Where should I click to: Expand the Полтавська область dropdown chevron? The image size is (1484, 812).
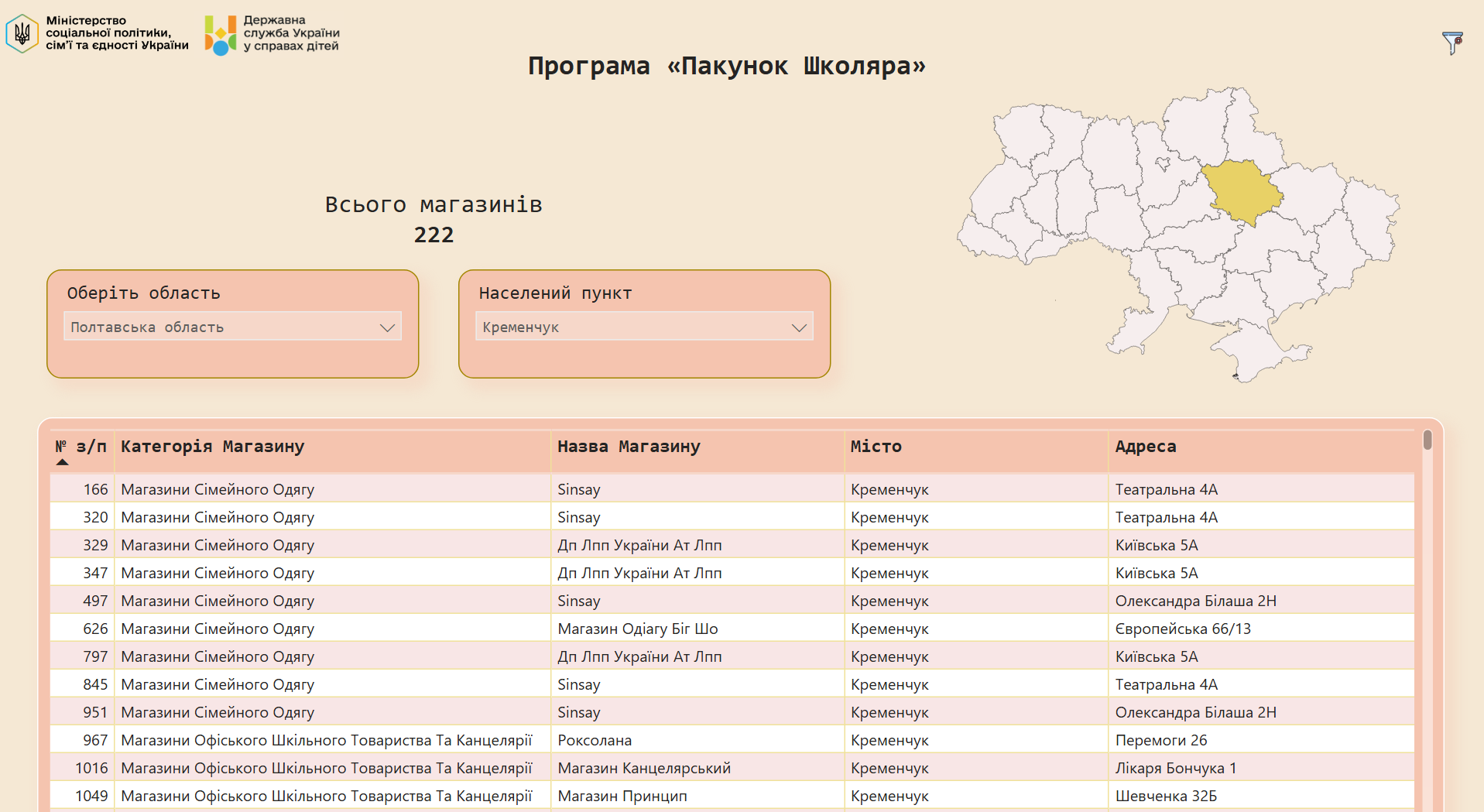[387, 327]
